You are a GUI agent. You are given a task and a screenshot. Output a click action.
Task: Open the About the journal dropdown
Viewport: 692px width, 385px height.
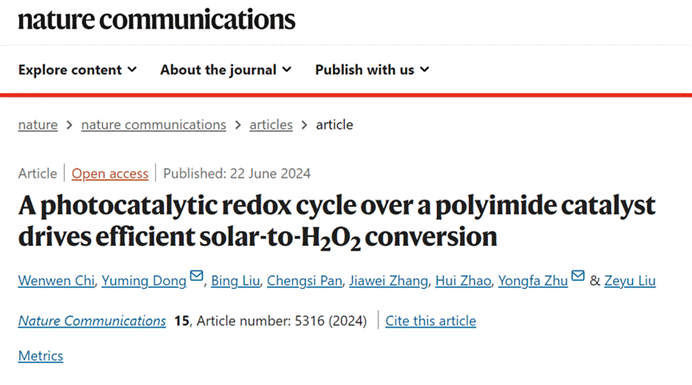[x=226, y=70]
